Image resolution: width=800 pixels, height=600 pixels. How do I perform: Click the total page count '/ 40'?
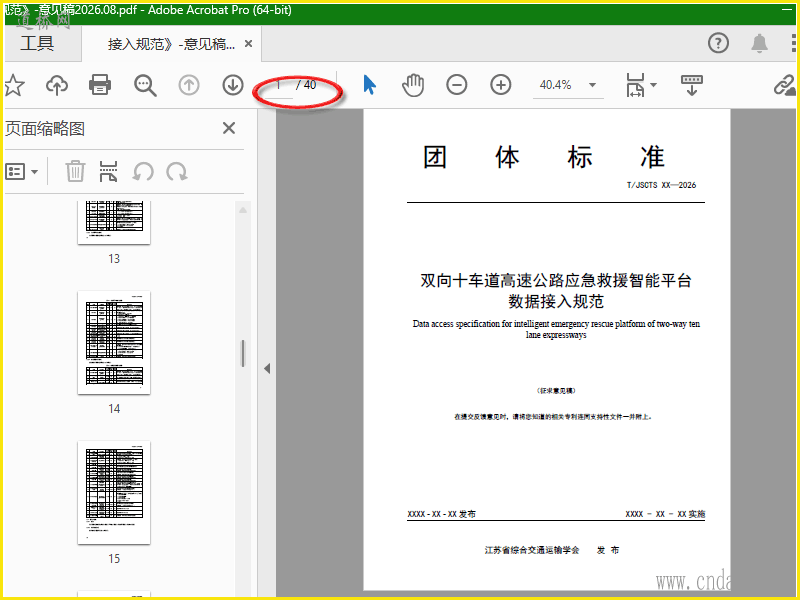tap(306, 85)
